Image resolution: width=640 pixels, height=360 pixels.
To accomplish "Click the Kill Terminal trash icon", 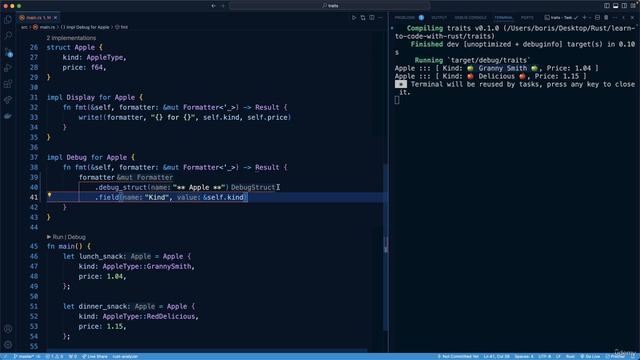I will (606, 18).
